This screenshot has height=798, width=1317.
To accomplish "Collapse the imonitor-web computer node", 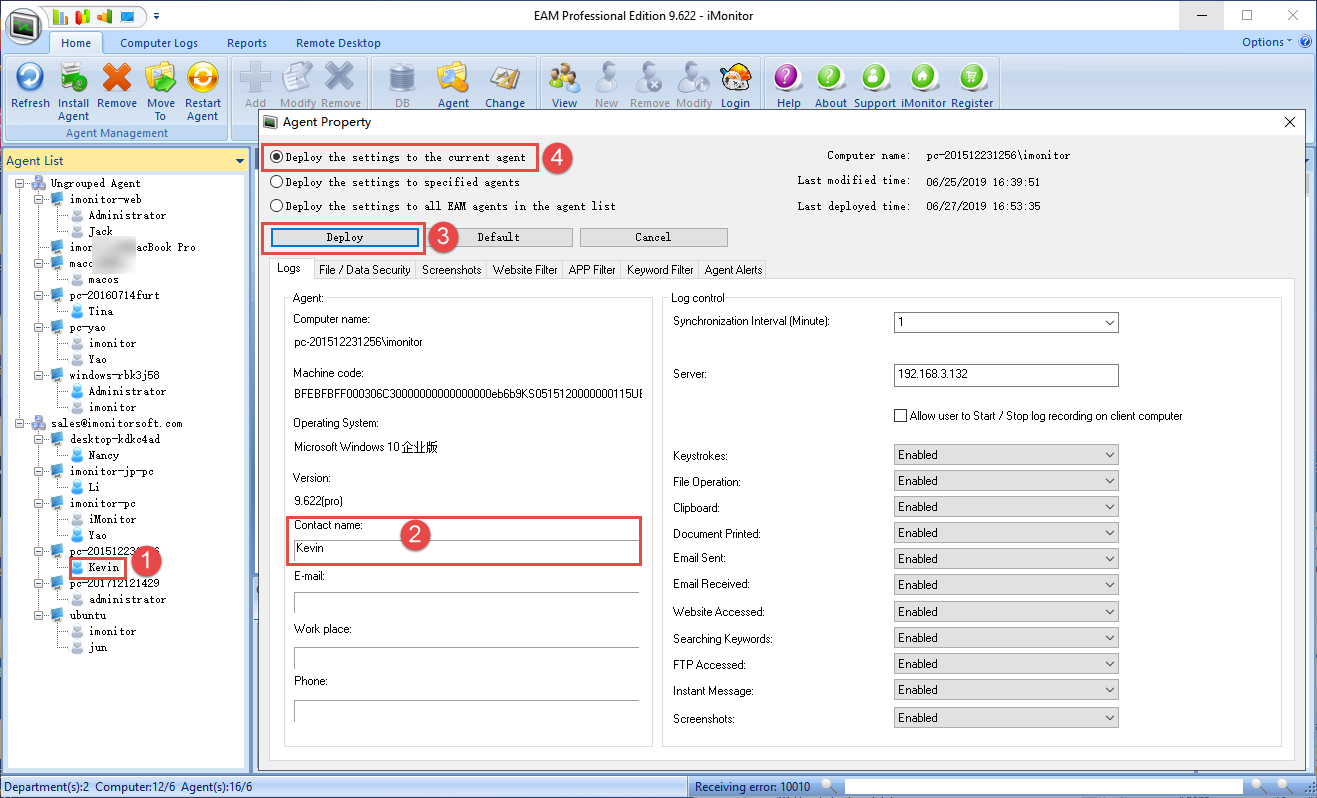I will (39, 199).
